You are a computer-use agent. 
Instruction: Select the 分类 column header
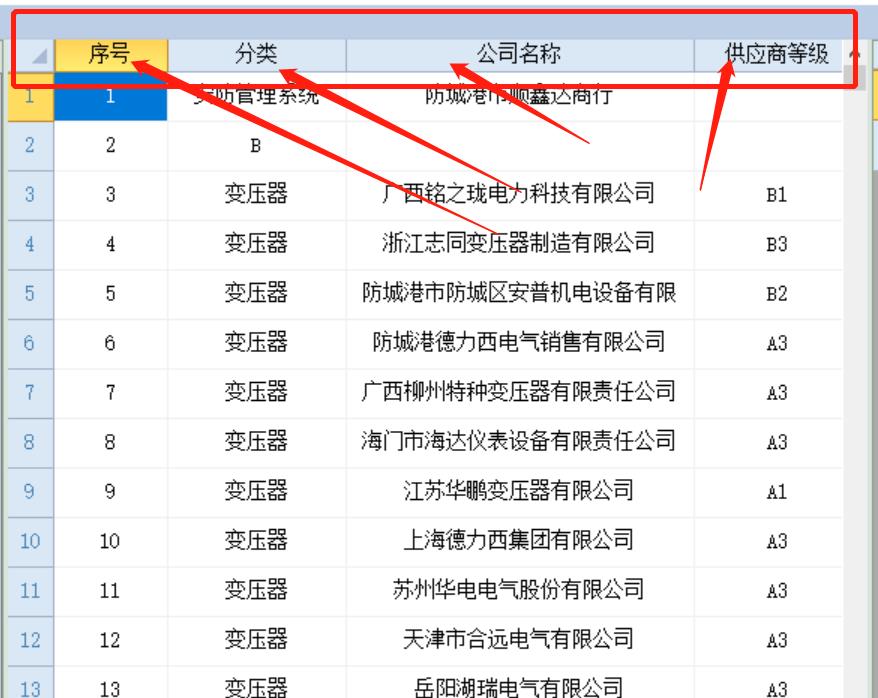click(256, 55)
